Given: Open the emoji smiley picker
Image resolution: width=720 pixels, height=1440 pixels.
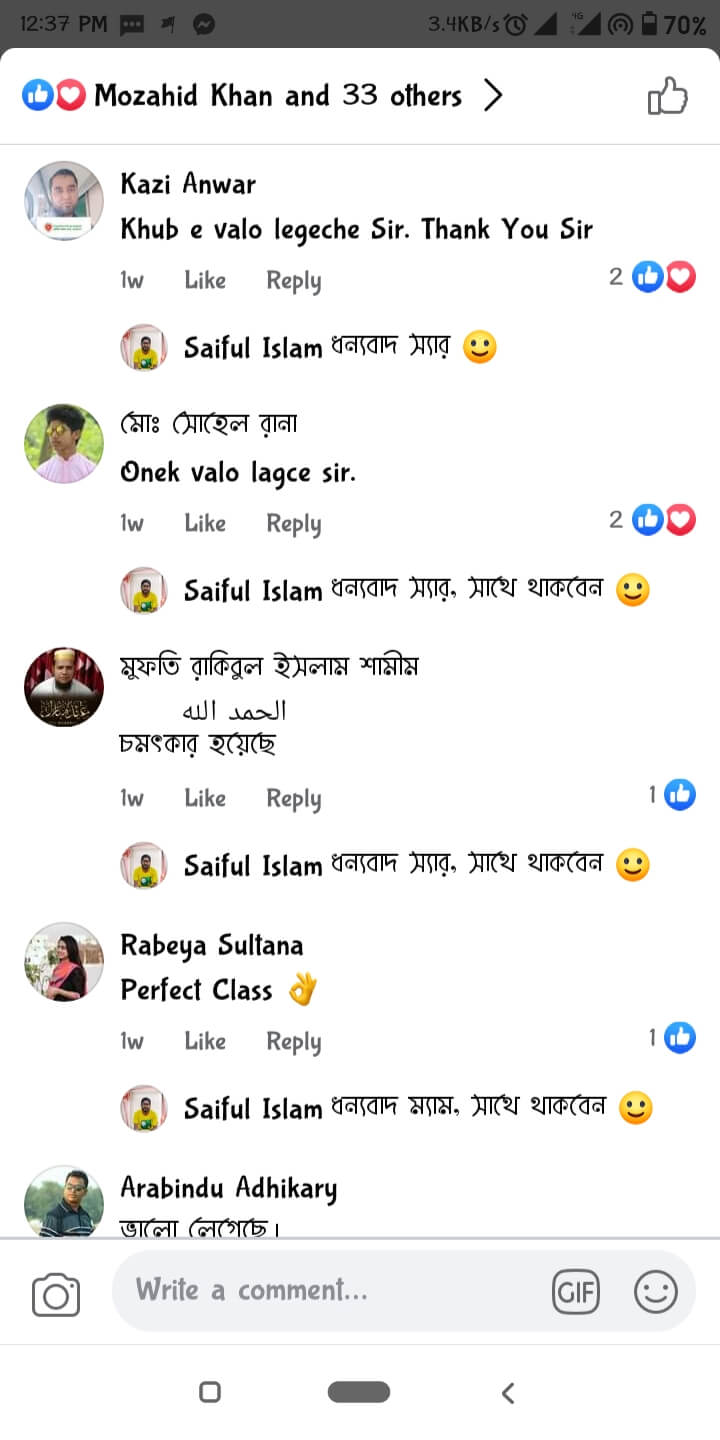Looking at the screenshot, I should coord(656,1292).
